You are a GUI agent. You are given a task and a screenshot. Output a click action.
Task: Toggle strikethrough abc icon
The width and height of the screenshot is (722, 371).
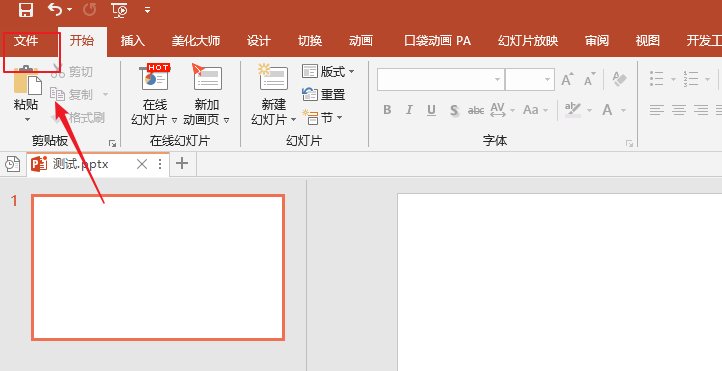pyautogui.click(x=476, y=110)
